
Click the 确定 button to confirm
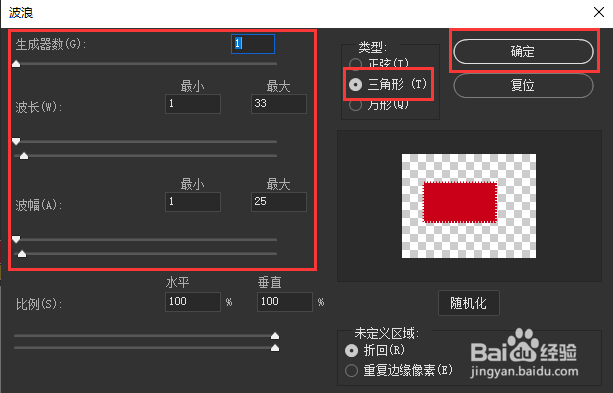(x=523, y=51)
